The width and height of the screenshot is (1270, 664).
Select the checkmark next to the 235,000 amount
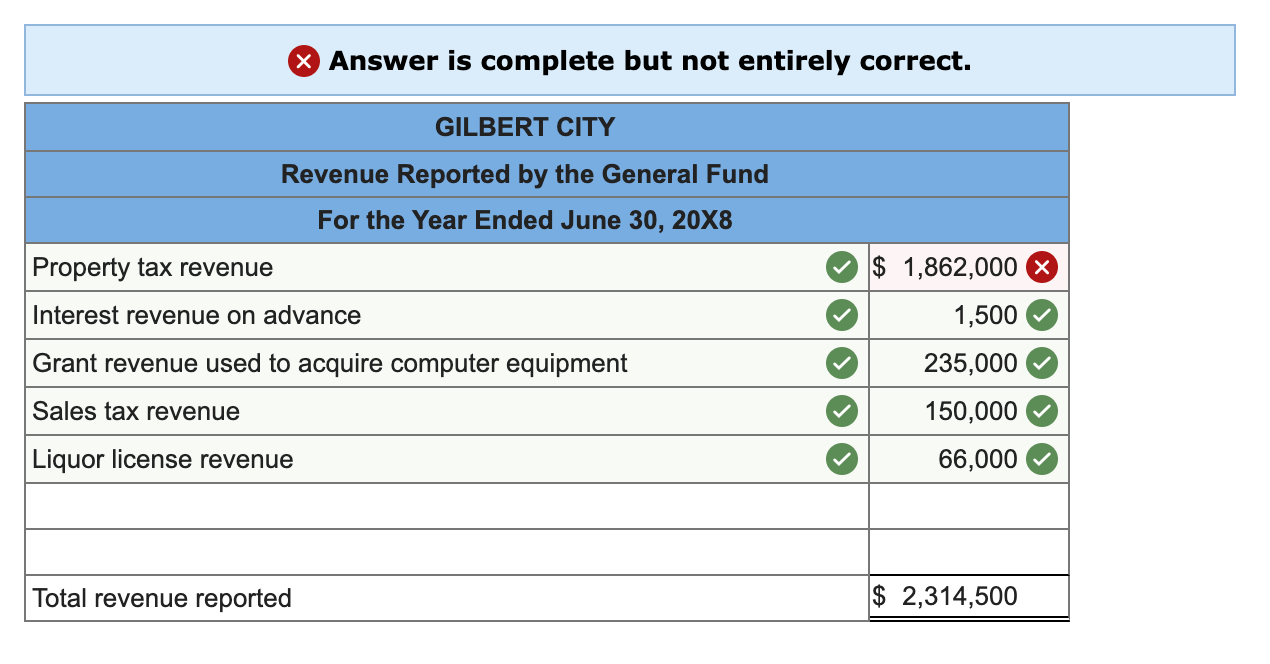pos(1043,363)
